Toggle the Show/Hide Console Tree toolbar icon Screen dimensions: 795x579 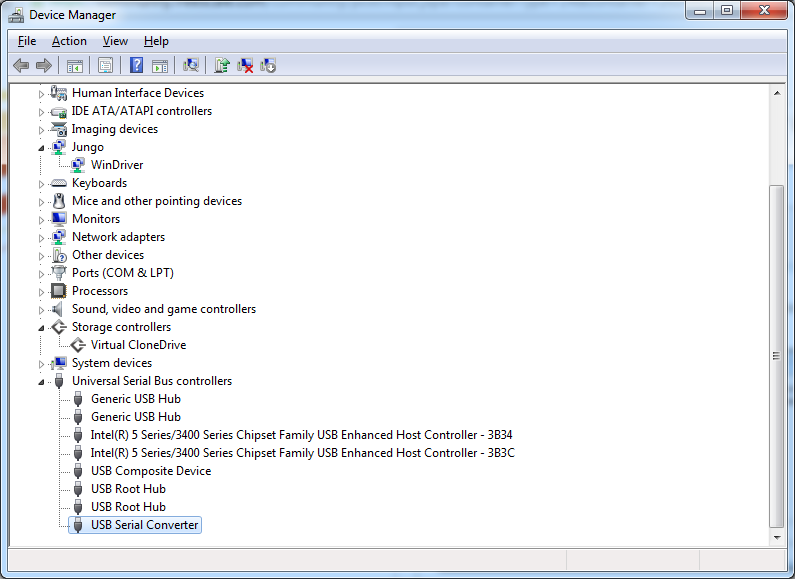[x=75, y=65]
